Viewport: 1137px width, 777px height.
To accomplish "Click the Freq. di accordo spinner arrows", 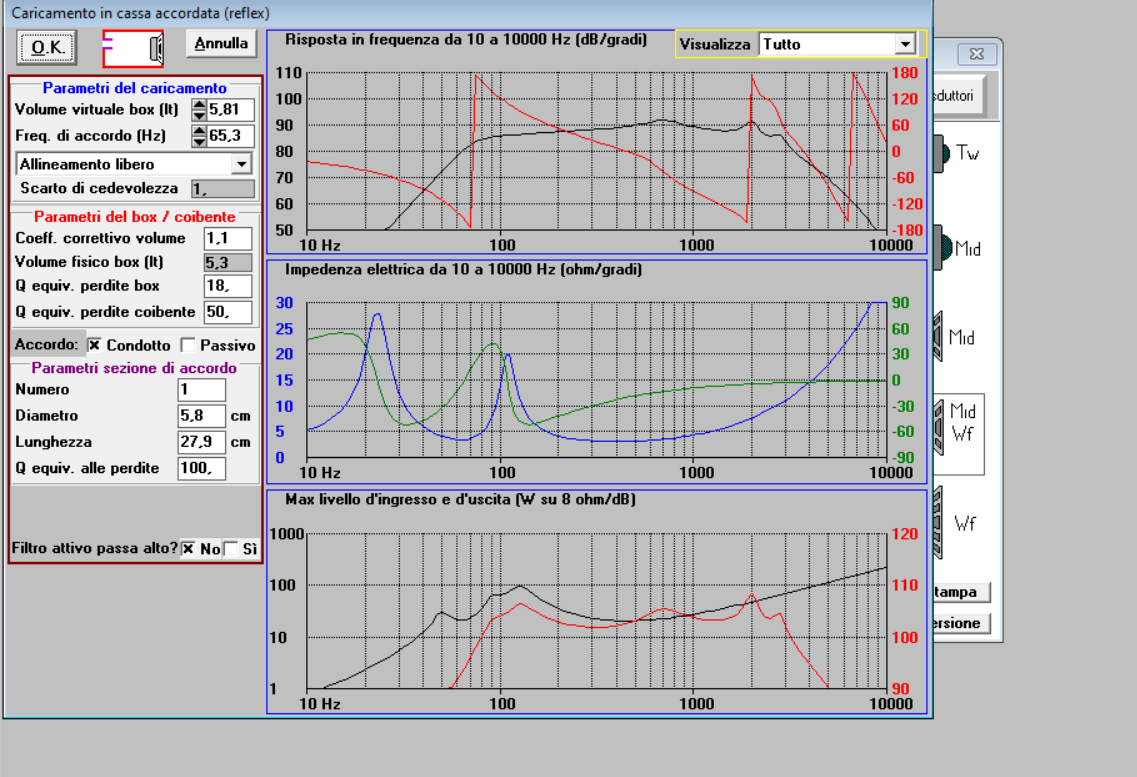I will [199, 136].
